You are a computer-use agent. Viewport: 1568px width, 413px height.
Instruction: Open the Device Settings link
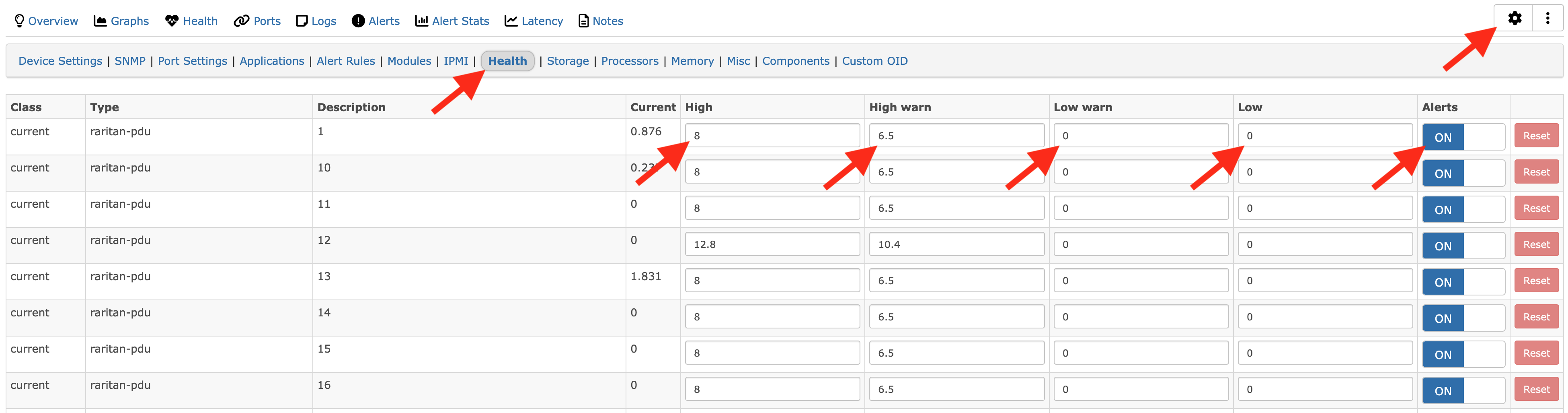tap(60, 61)
